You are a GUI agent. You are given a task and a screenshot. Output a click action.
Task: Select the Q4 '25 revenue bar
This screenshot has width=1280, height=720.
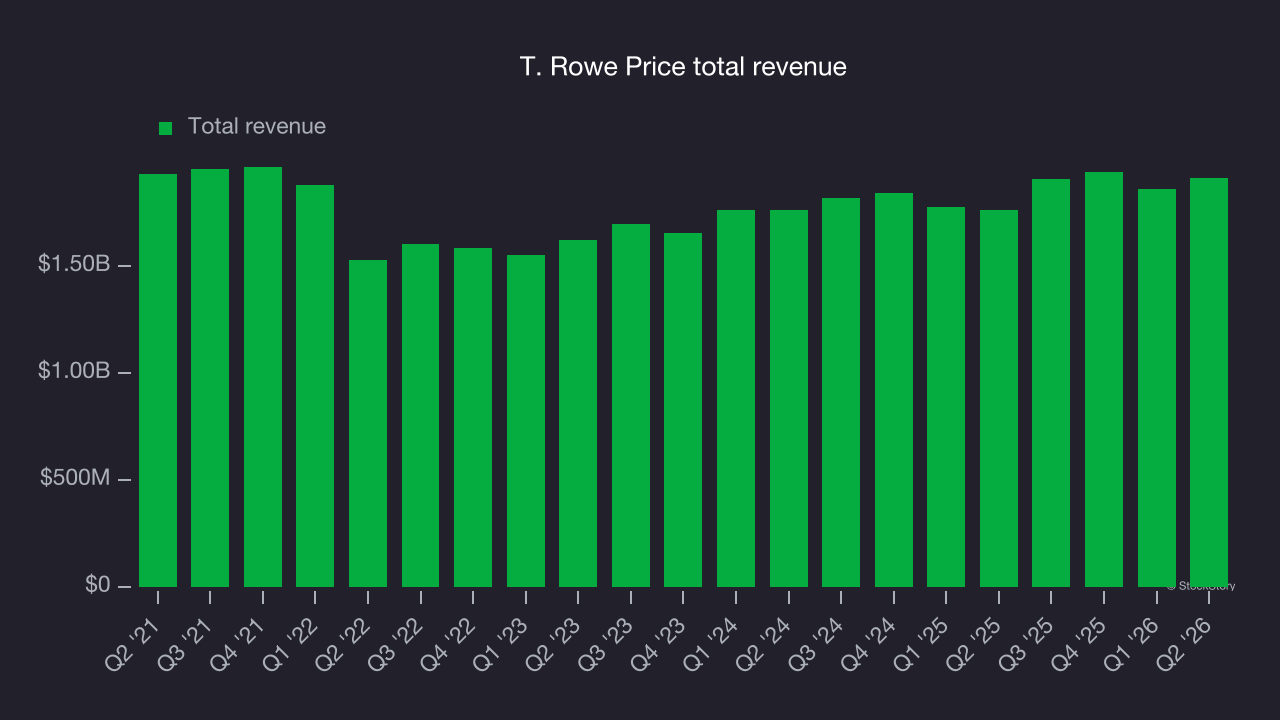click(x=1104, y=379)
